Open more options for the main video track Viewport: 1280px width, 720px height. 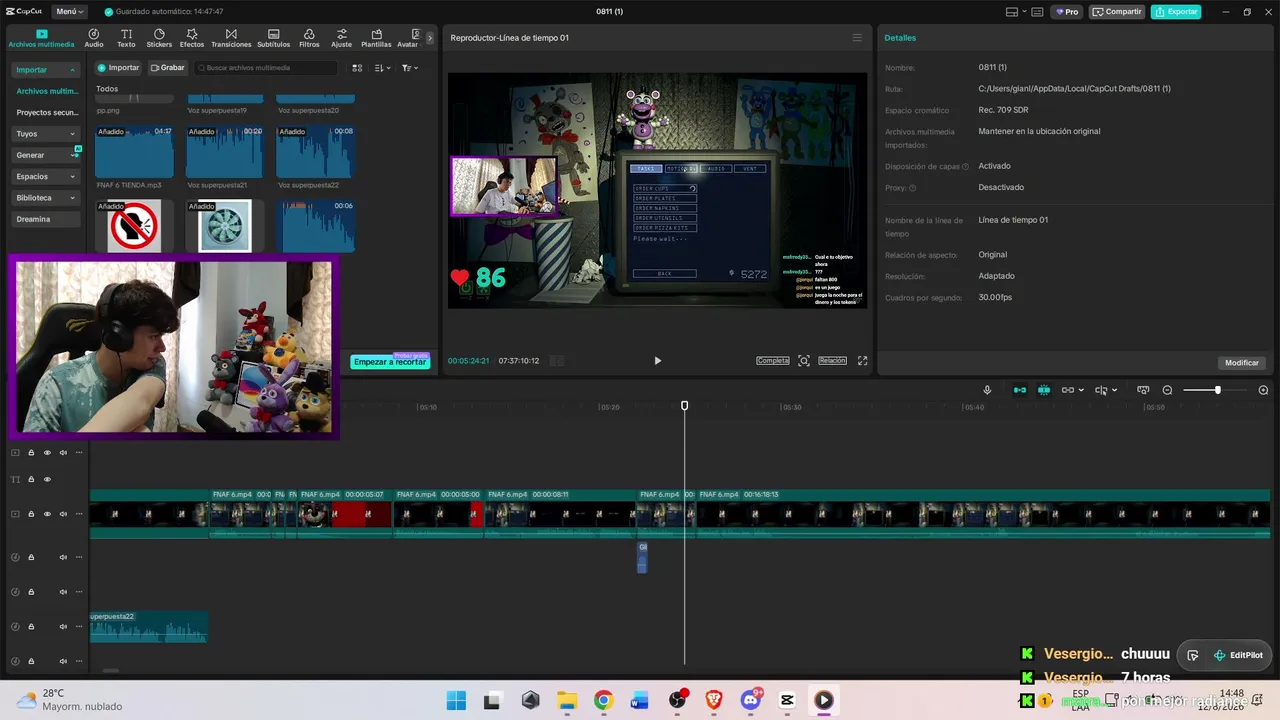click(79, 514)
